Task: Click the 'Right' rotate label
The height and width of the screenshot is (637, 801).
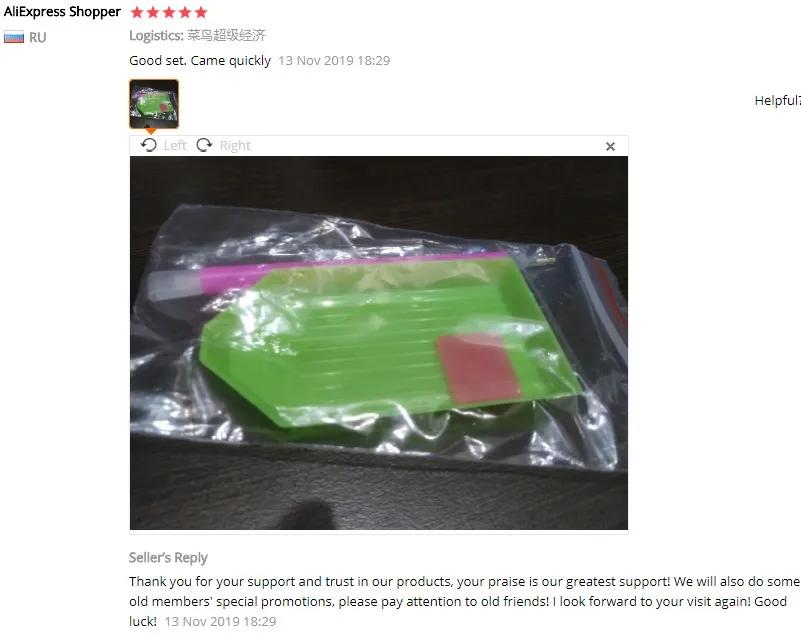Action: [235, 146]
